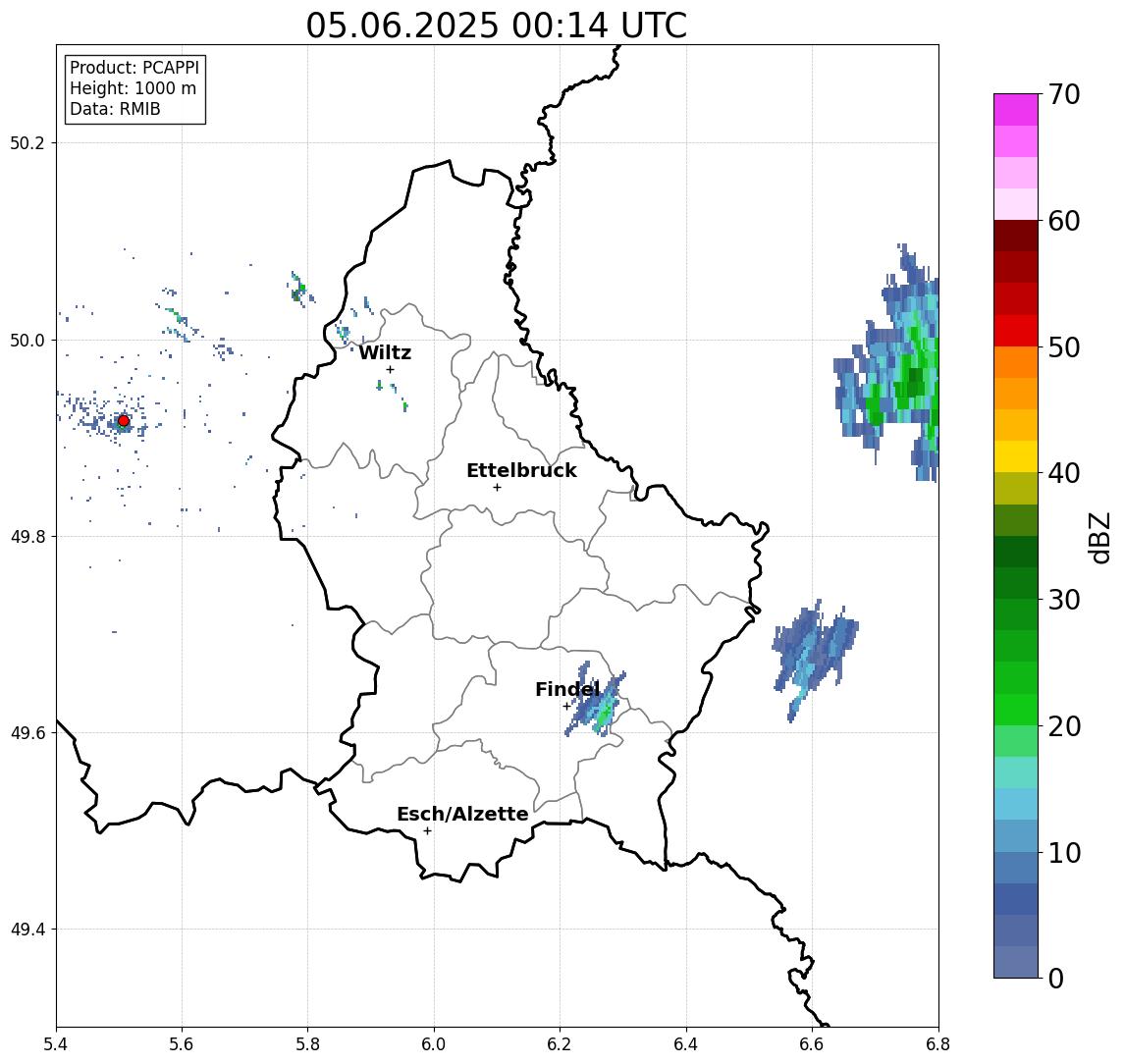1124x1064 pixels.
Task: Click the latitude 50.0 axis label
Action: (x=27, y=340)
